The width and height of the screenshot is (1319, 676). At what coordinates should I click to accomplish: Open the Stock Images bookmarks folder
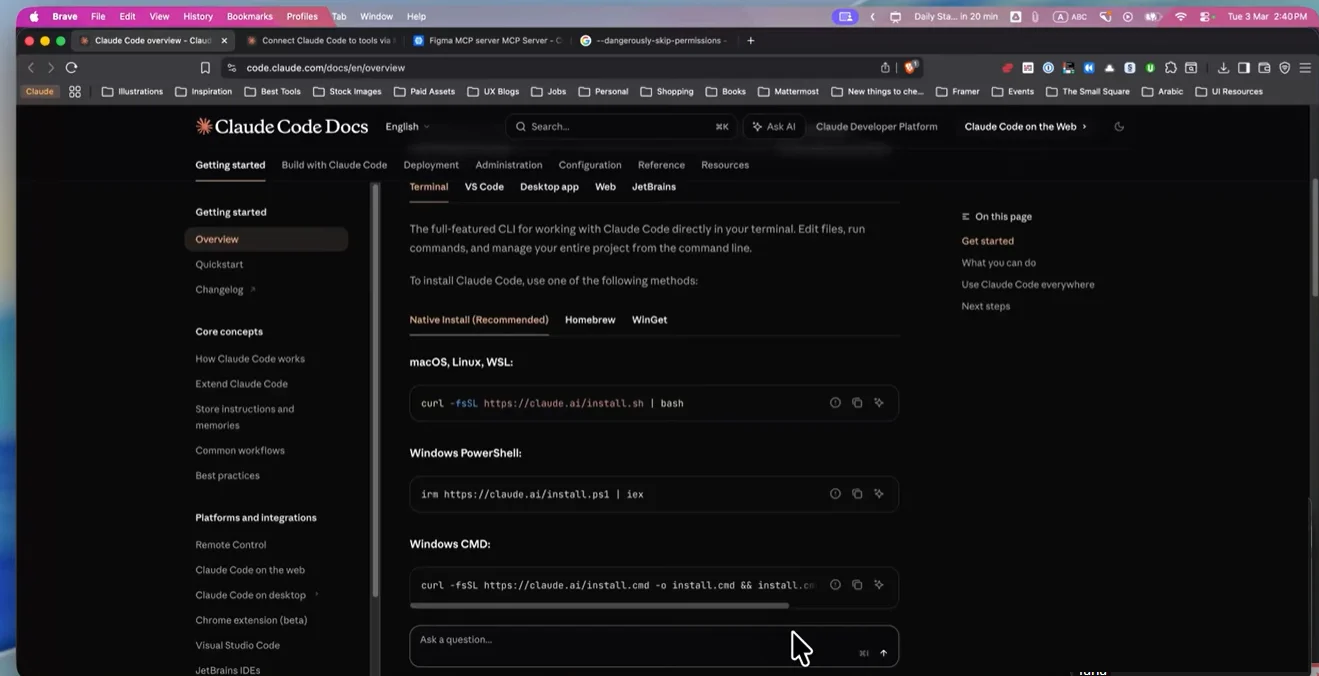pyautogui.click(x=348, y=91)
